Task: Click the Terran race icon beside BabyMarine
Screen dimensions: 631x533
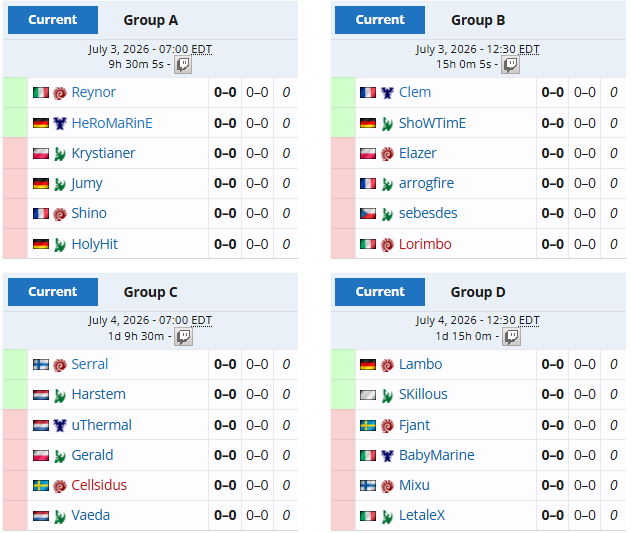Action: (x=388, y=456)
